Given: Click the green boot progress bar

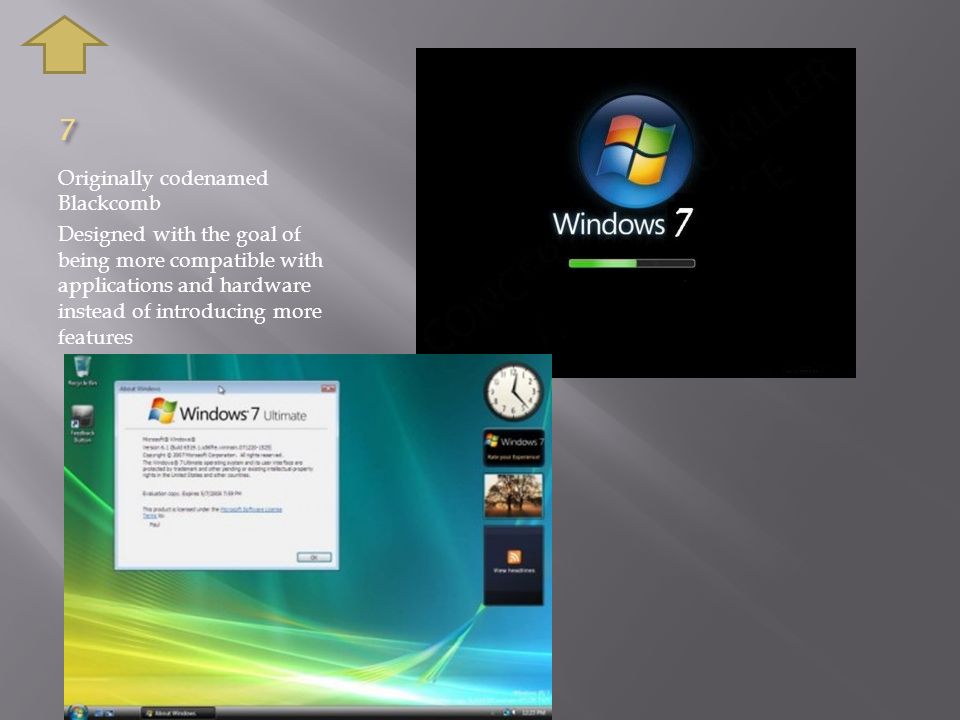Looking at the screenshot, I should click(632, 263).
